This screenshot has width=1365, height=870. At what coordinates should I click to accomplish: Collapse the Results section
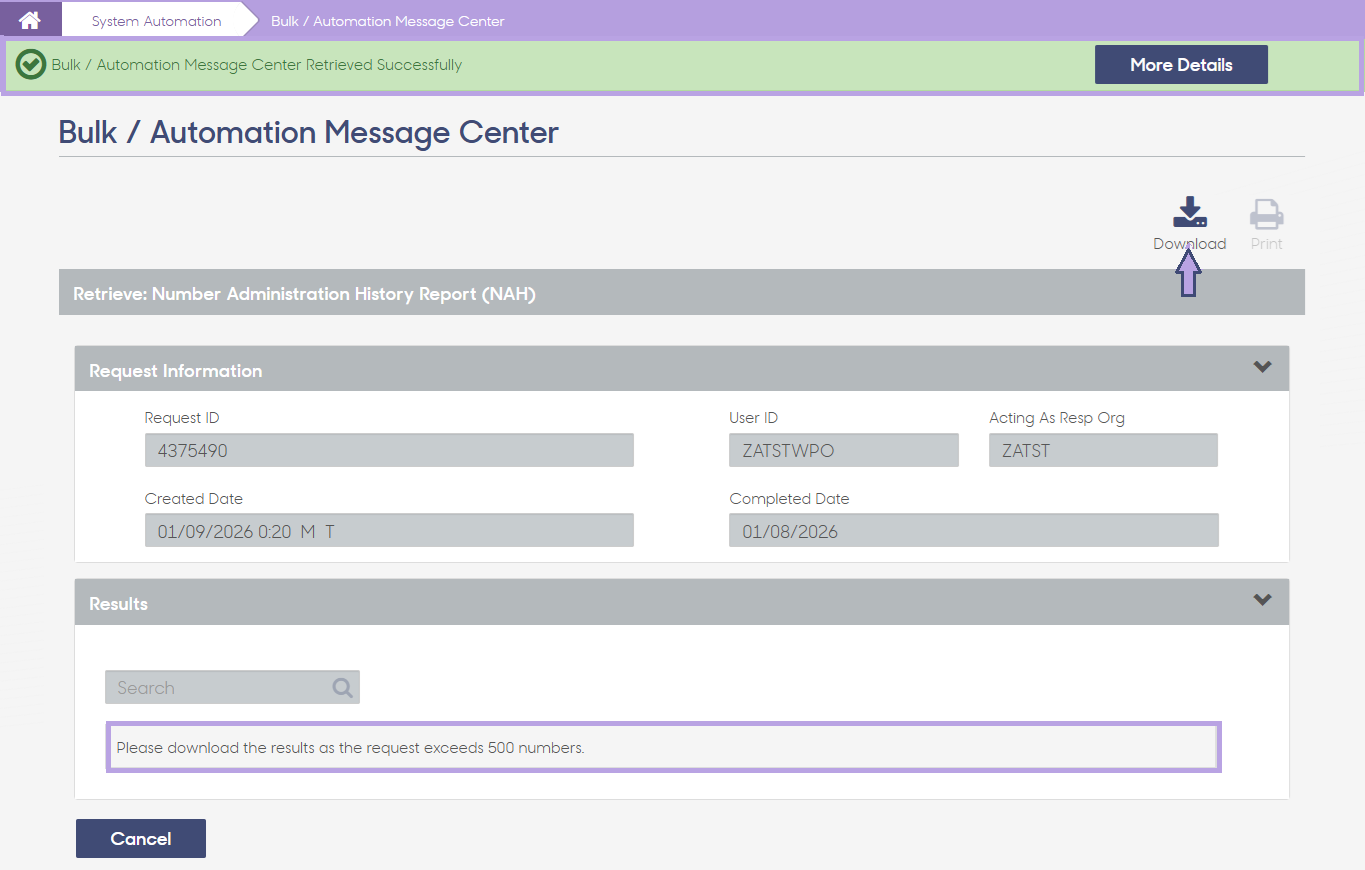pyautogui.click(x=1262, y=600)
